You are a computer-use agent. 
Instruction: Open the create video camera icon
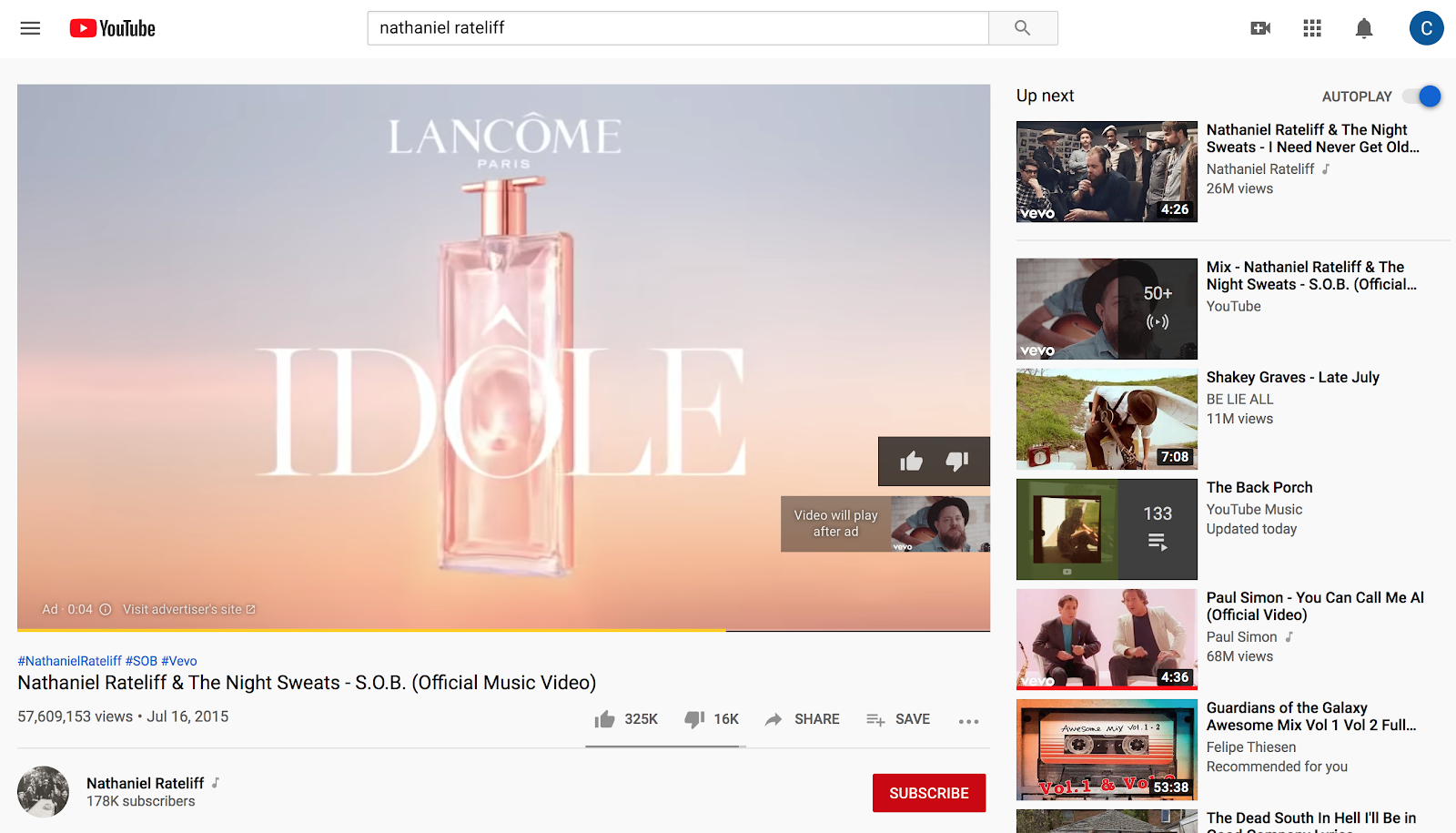1260,28
